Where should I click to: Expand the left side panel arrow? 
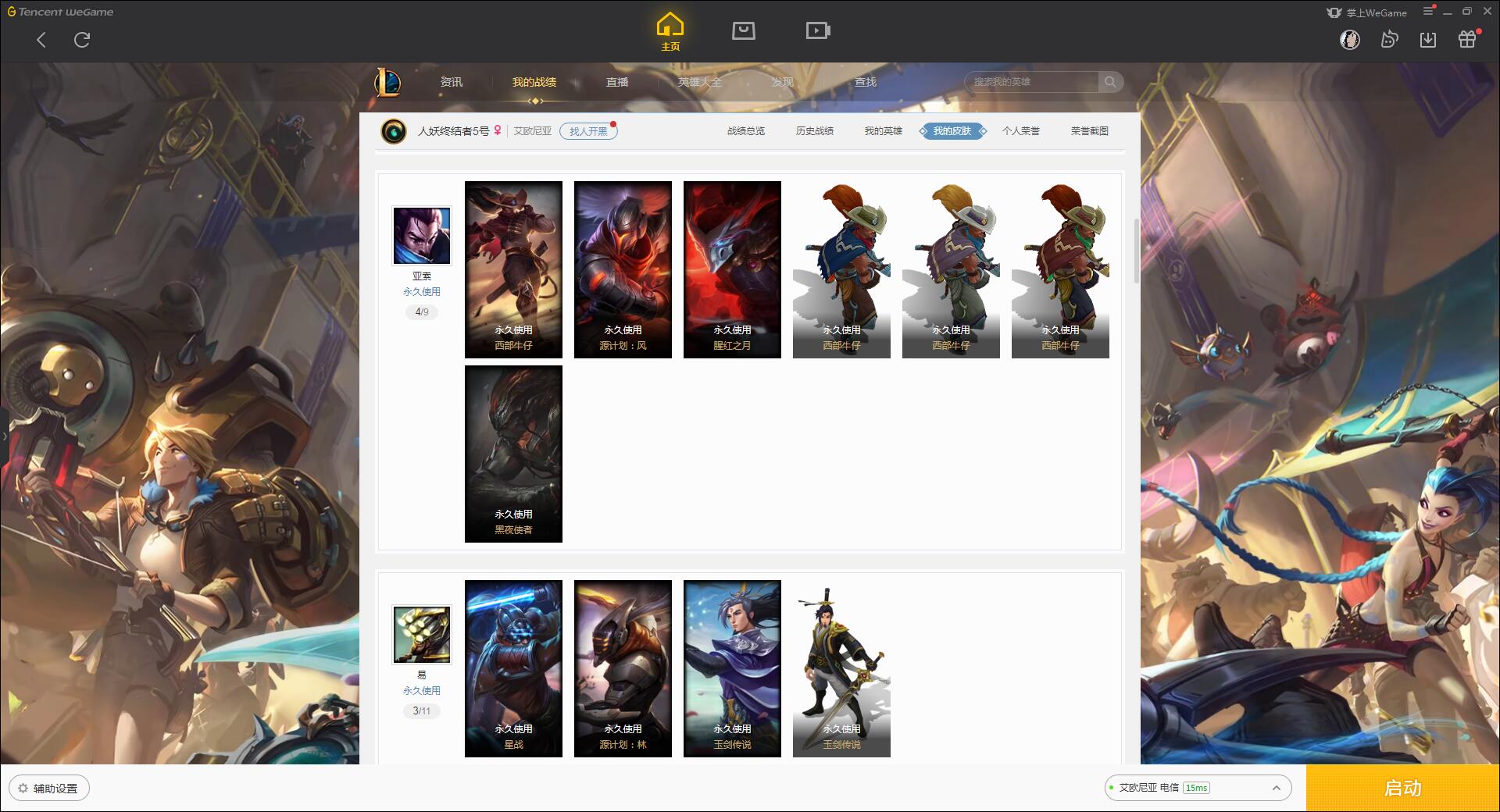[x=4, y=436]
